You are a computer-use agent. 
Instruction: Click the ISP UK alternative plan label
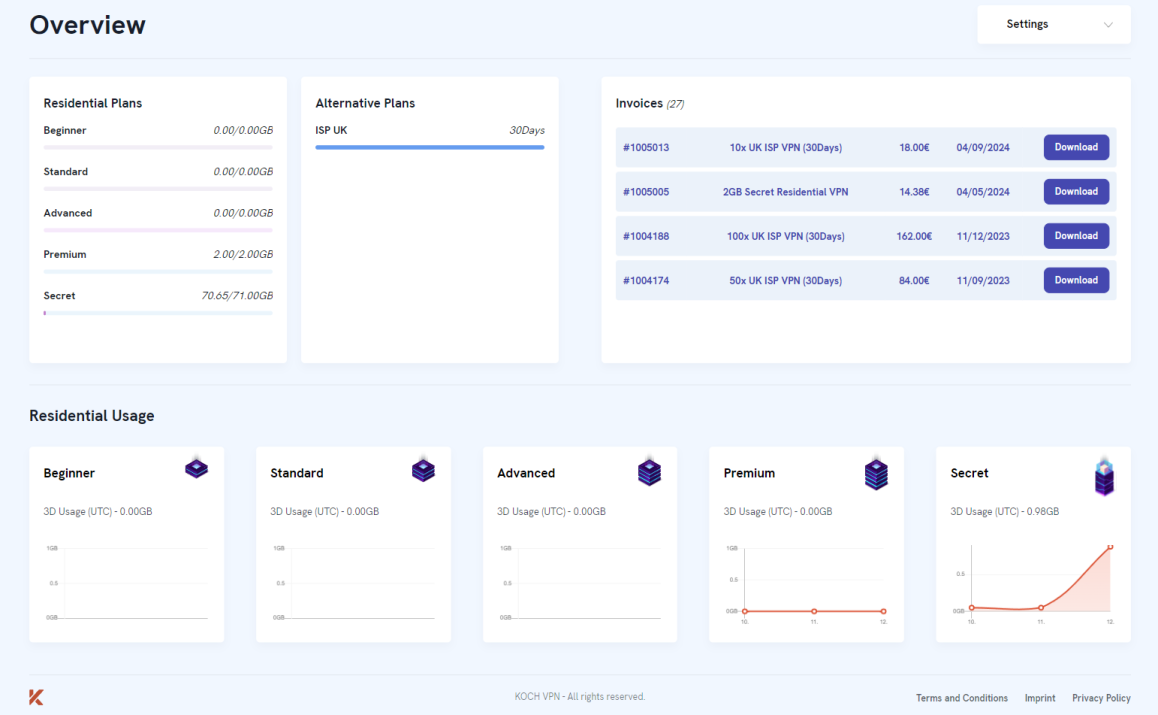[x=331, y=130]
